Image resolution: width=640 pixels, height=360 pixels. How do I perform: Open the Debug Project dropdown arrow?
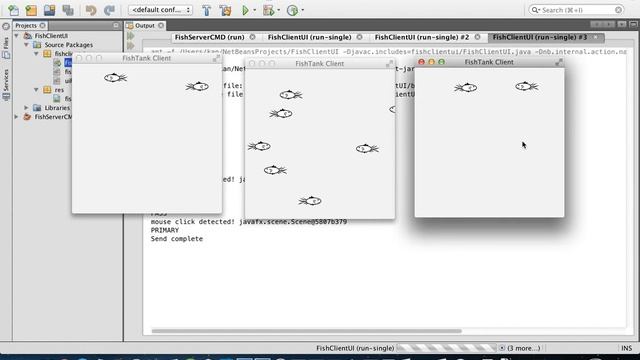(279, 10)
